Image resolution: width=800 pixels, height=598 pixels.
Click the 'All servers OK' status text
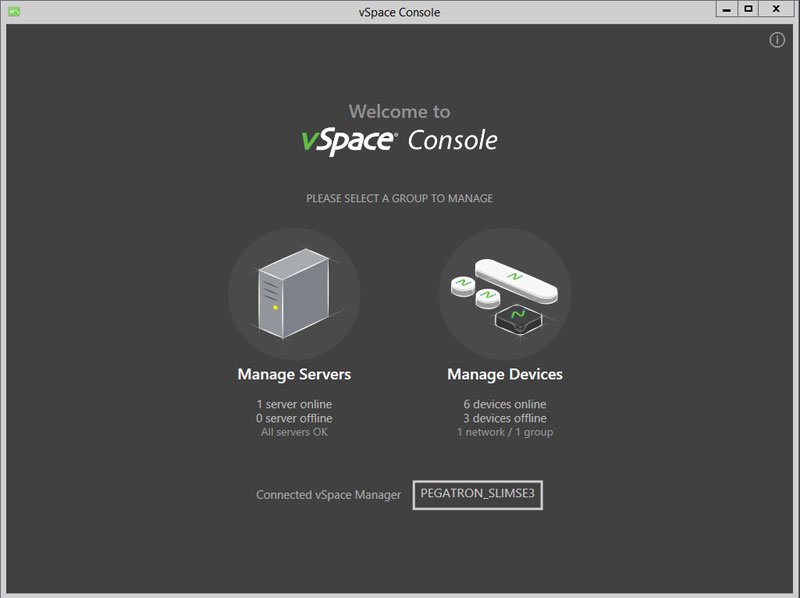click(294, 432)
